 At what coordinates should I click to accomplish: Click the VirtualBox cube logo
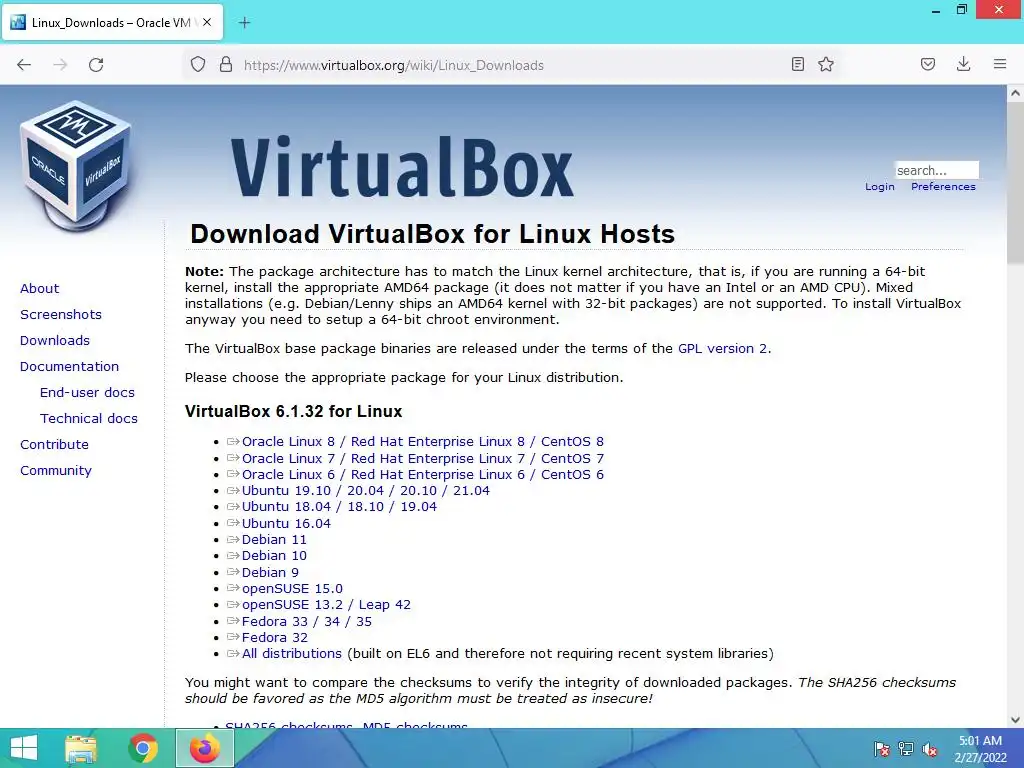coord(75,167)
